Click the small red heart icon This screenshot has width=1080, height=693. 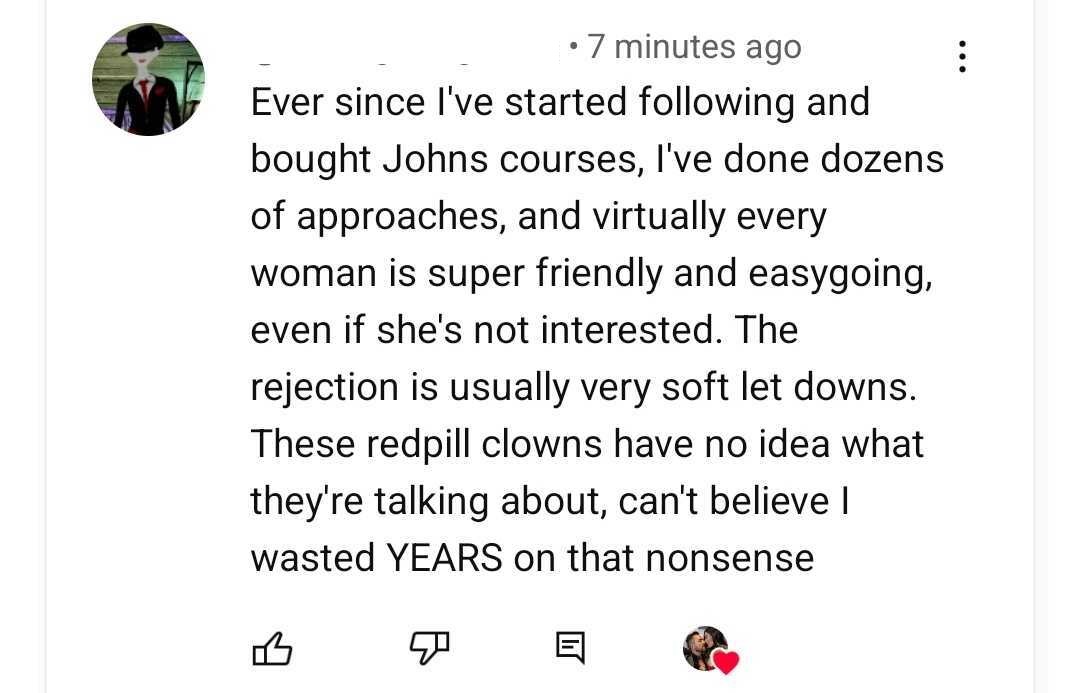727,662
